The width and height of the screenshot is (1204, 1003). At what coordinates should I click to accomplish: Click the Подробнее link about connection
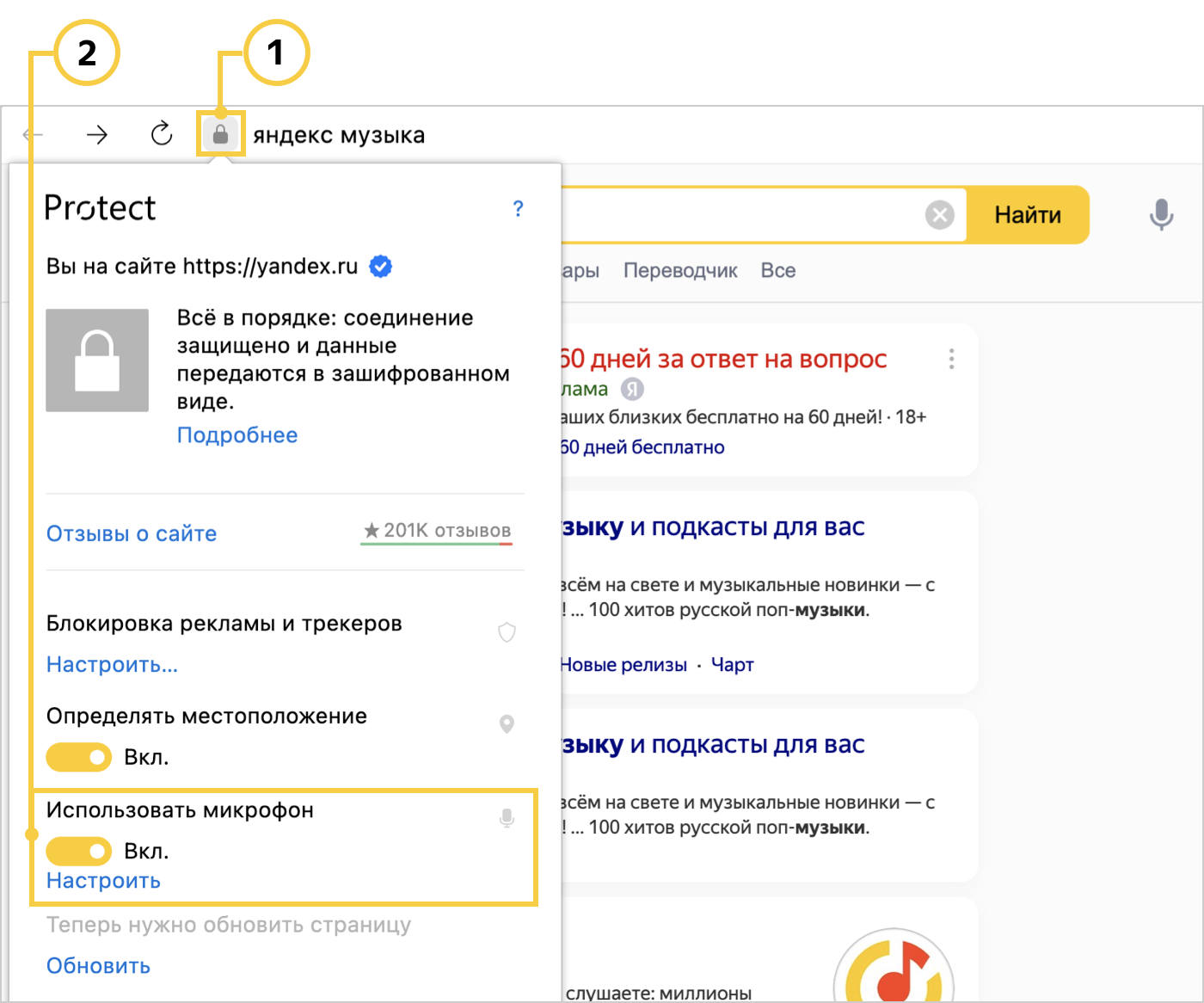237,435
